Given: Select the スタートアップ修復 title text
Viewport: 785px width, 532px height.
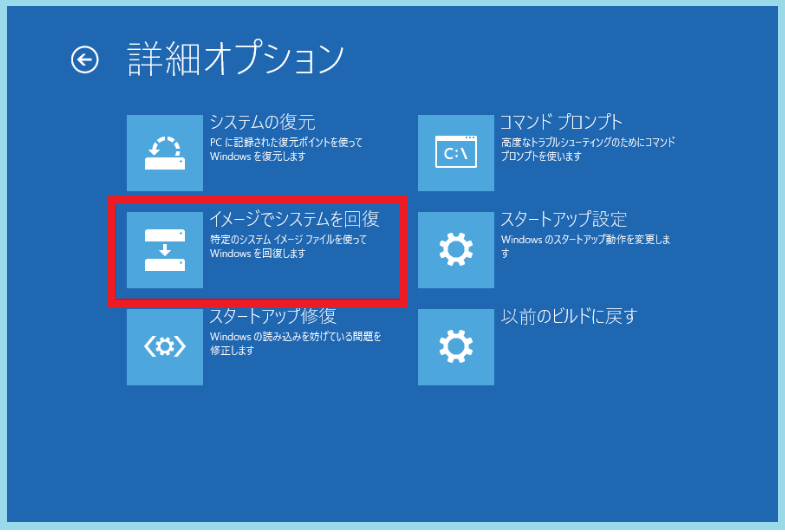Looking at the screenshot, I should click(x=273, y=316).
